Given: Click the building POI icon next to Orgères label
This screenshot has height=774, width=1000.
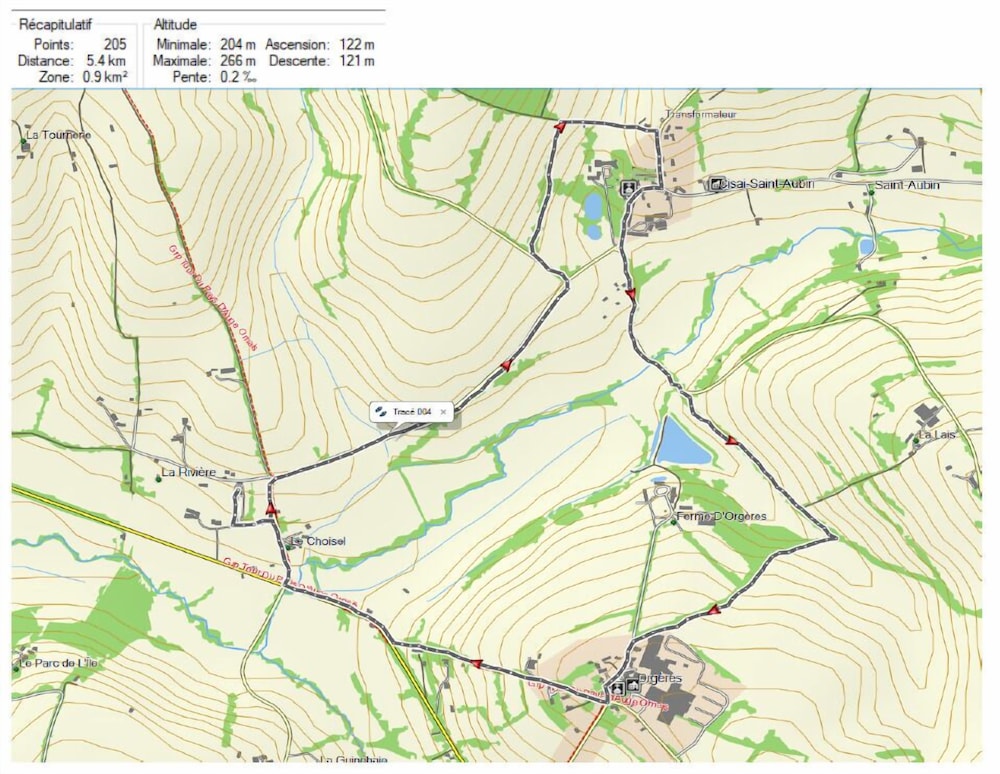Looking at the screenshot, I should tap(633, 685).
